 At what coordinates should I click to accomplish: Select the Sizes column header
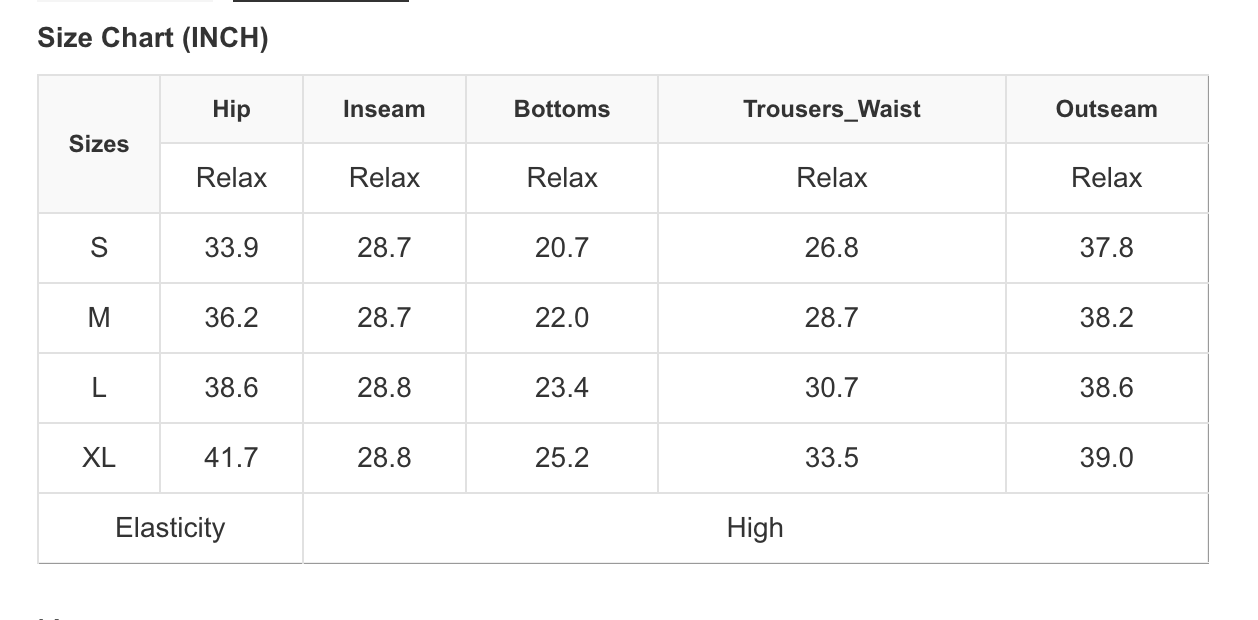click(x=99, y=144)
